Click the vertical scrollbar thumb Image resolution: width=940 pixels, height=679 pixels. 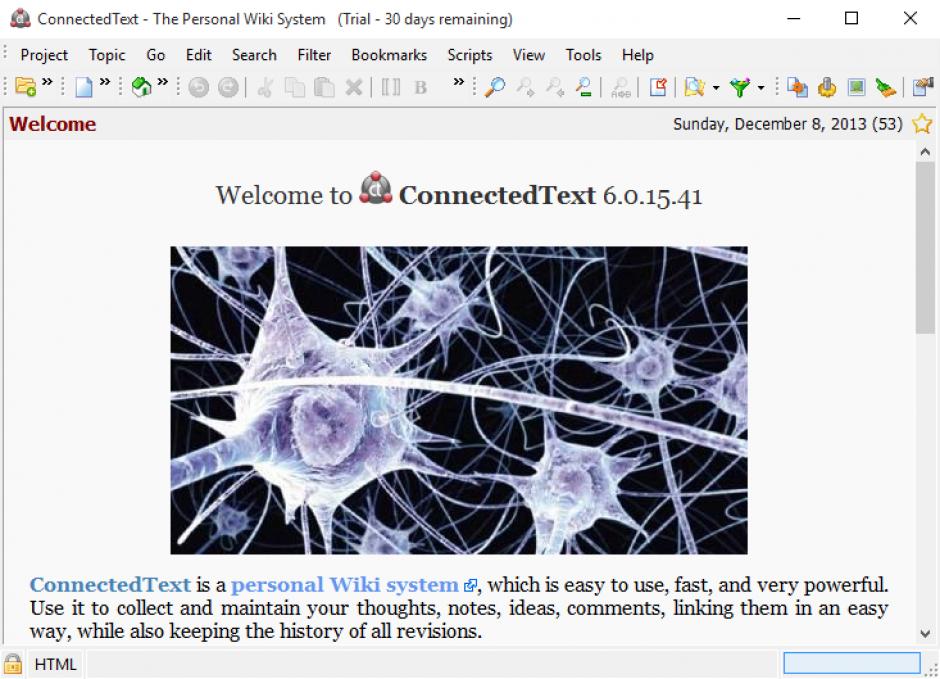(925, 247)
